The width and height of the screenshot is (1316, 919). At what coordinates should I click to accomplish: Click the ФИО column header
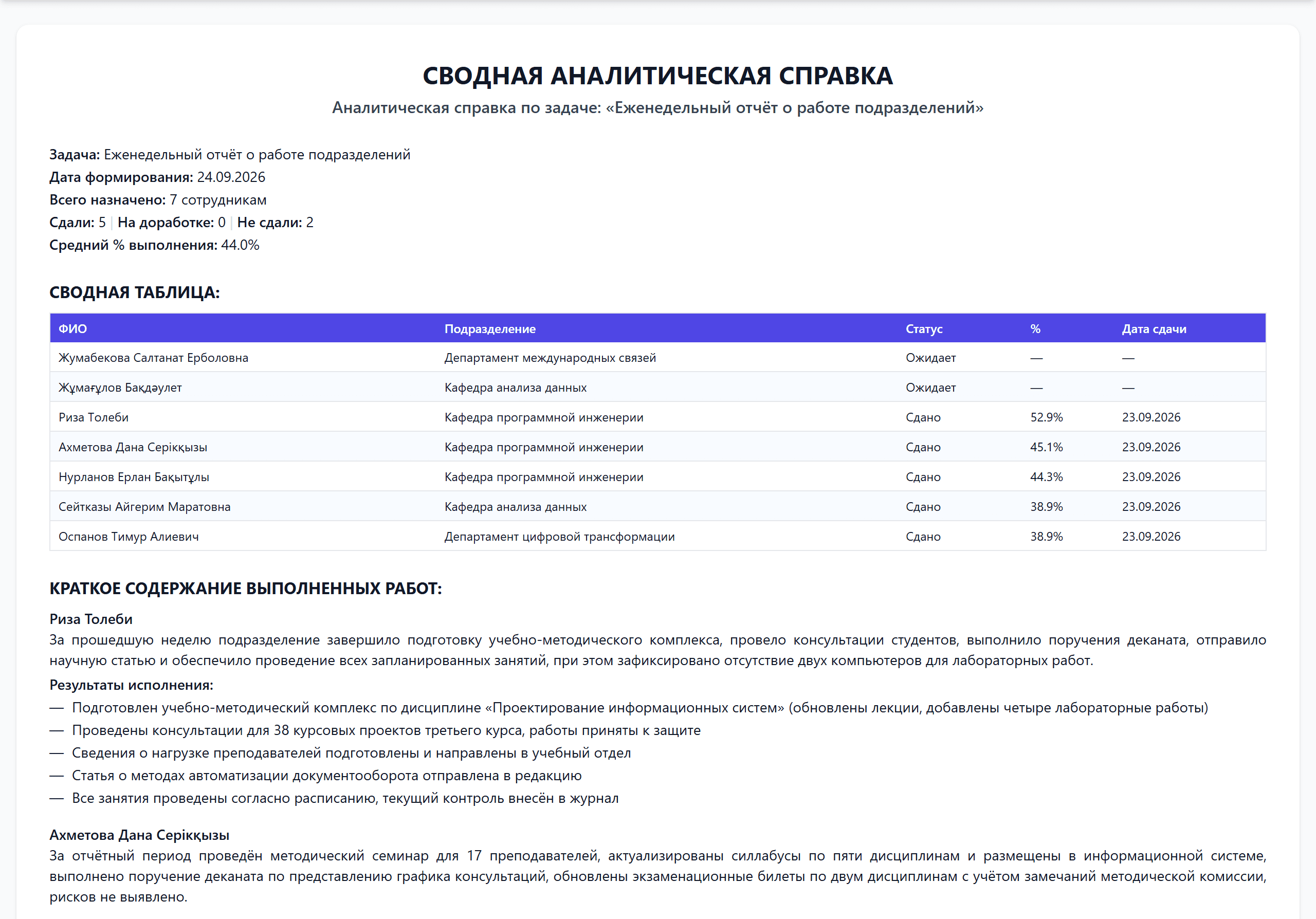point(73,329)
